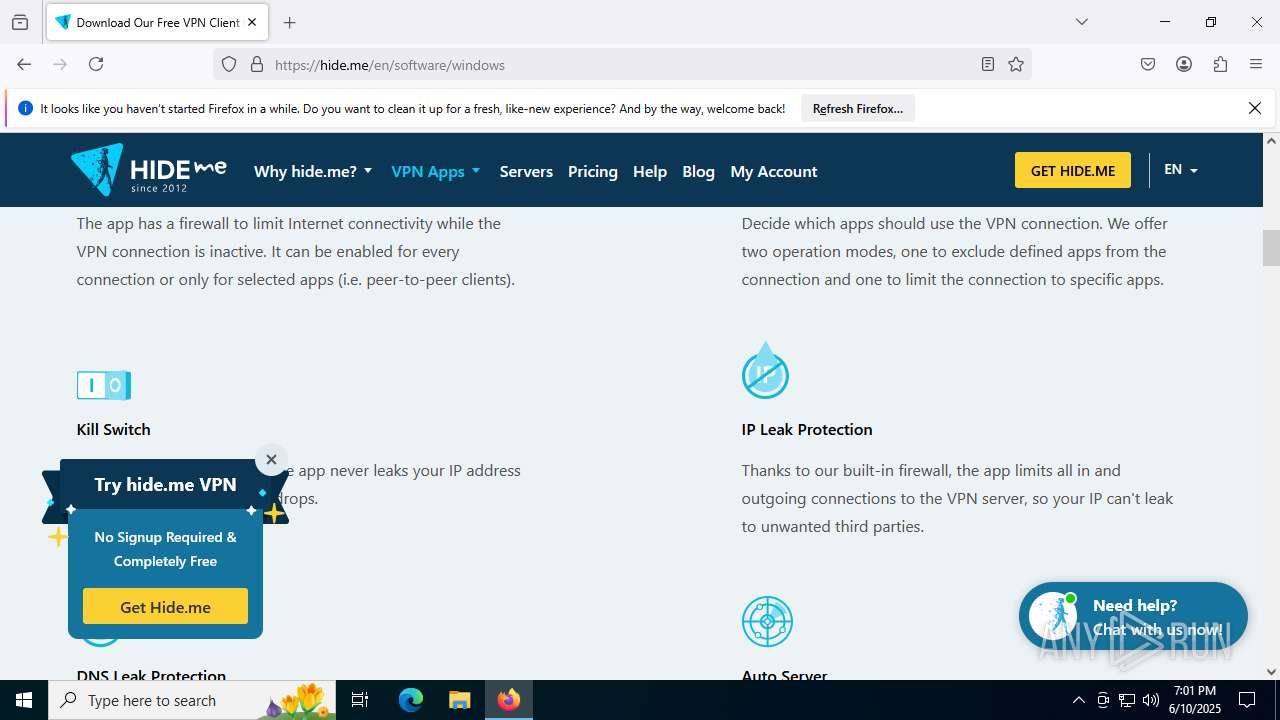This screenshot has height=720, width=1280.
Task: Open Save to Pocket icon
Action: point(1148,64)
